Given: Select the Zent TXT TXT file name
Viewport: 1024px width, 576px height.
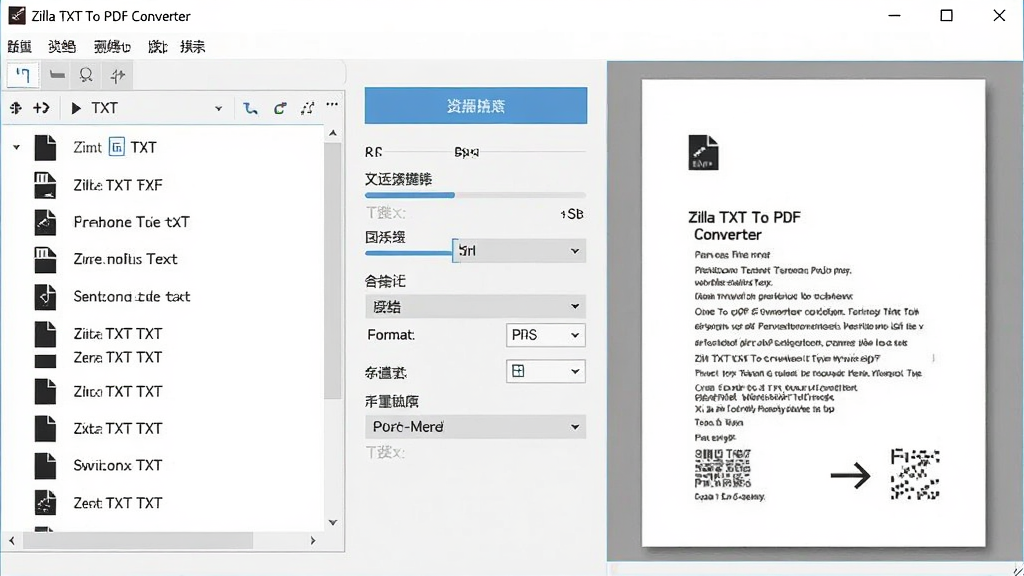Looking at the screenshot, I should click(x=118, y=503).
